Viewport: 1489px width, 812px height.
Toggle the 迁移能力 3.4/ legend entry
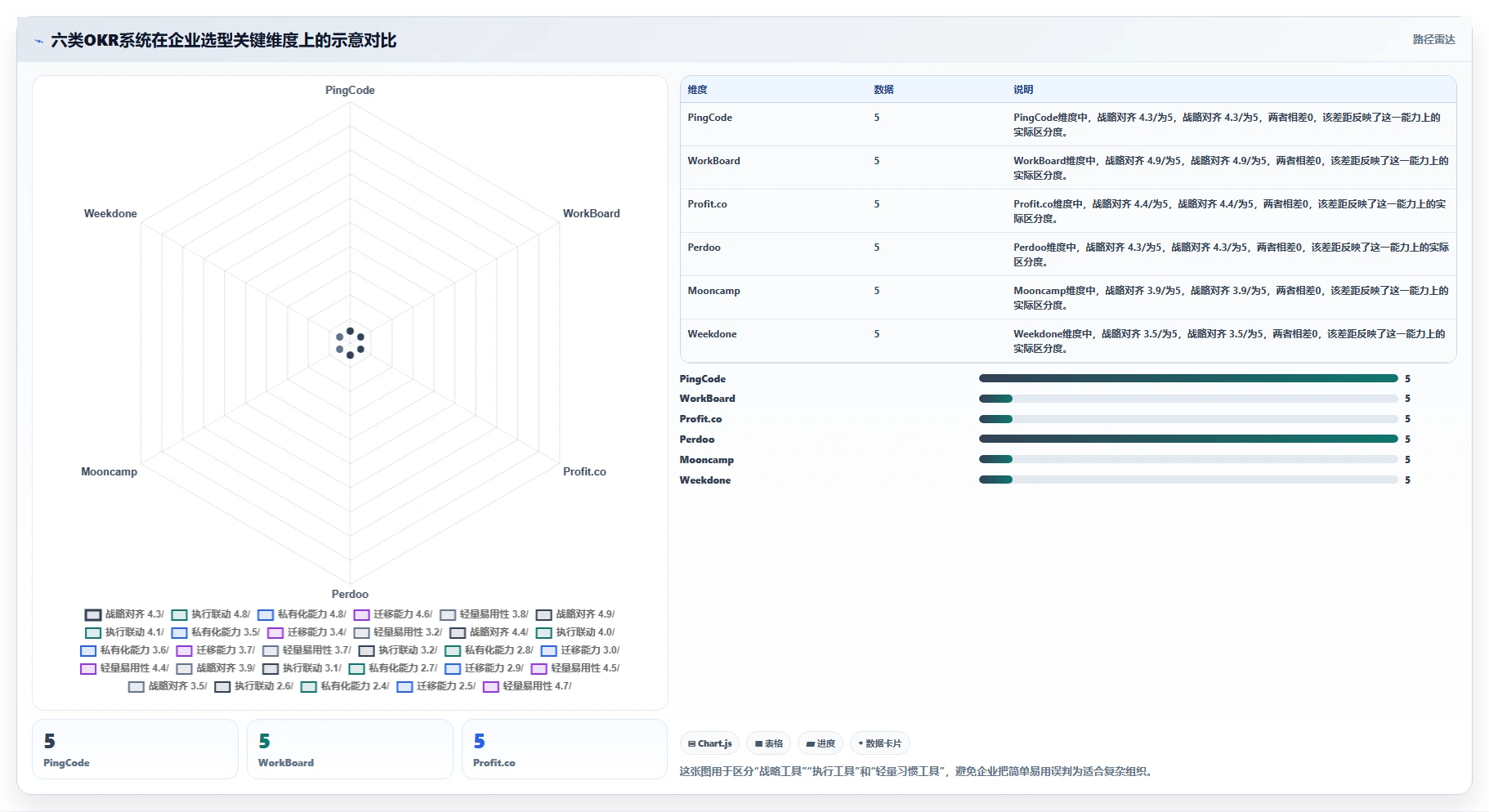point(306,632)
